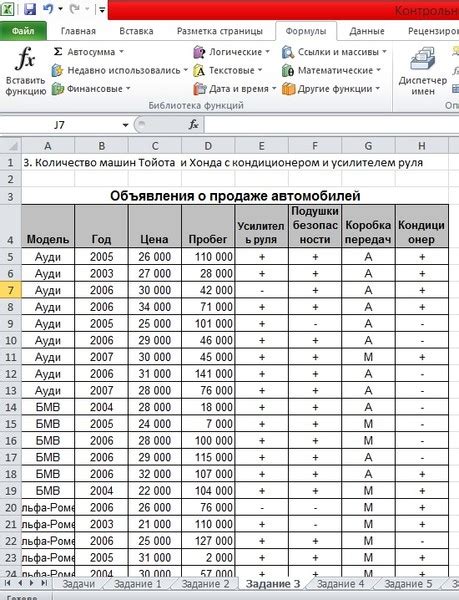Click the Name Box showing J7

pyautogui.click(x=59, y=125)
